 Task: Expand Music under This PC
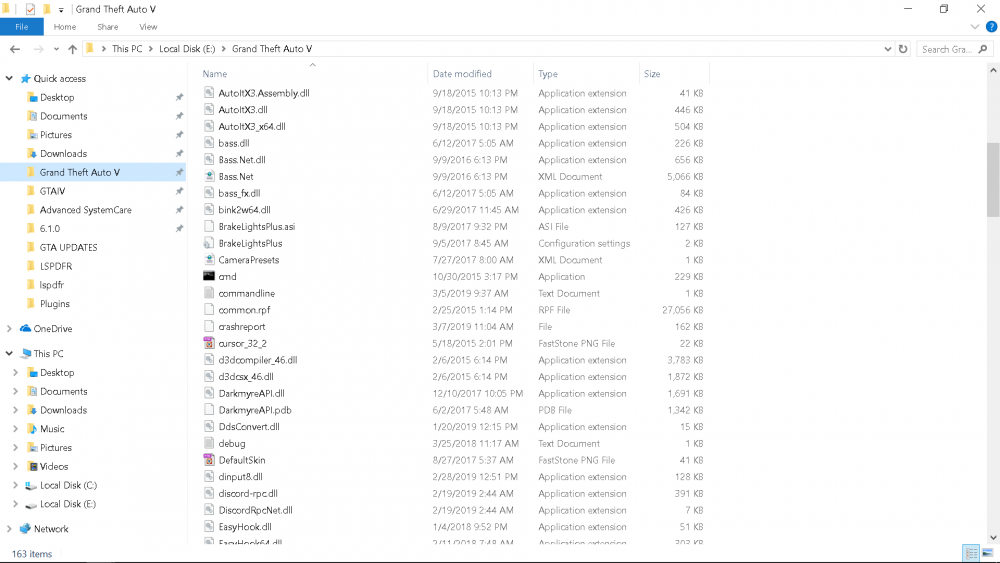pyautogui.click(x=15, y=429)
